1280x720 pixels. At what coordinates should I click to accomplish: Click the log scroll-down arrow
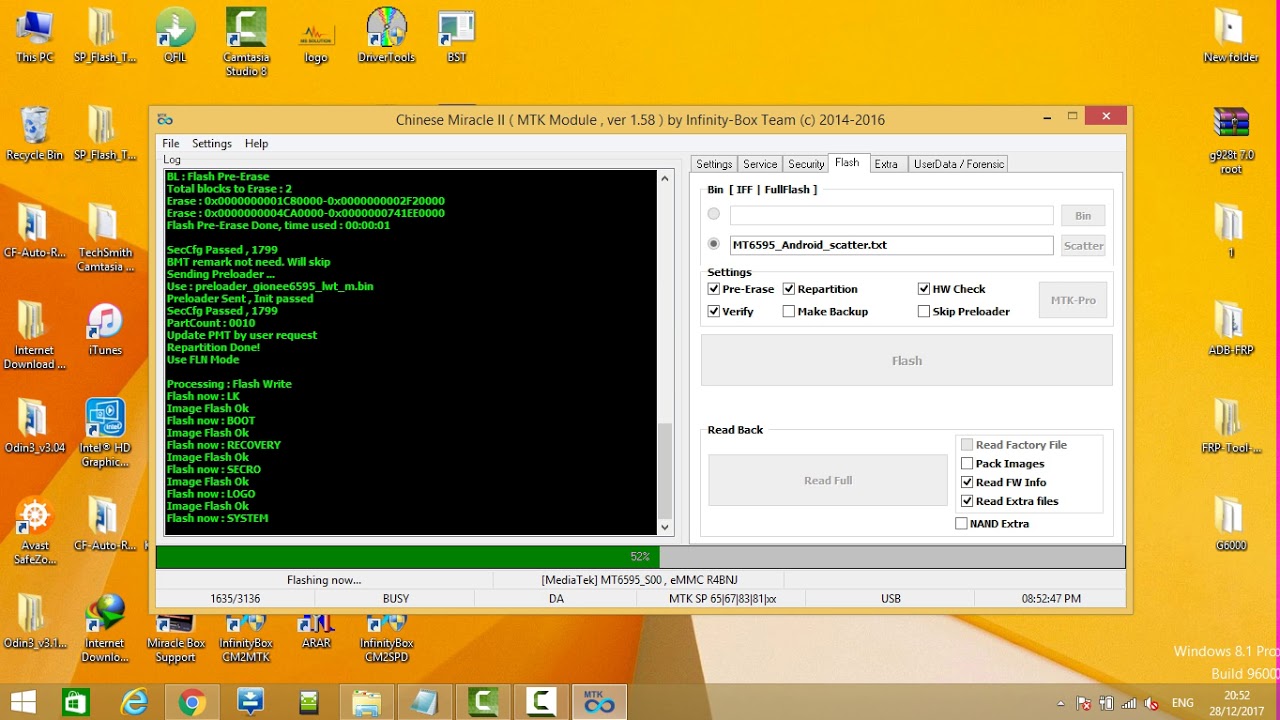(x=666, y=527)
